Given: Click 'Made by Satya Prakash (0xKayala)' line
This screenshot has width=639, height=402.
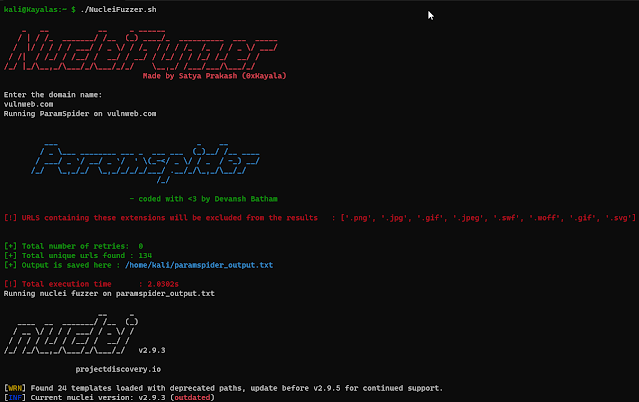Looking at the screenshot, I should click(x=214, y=76).
